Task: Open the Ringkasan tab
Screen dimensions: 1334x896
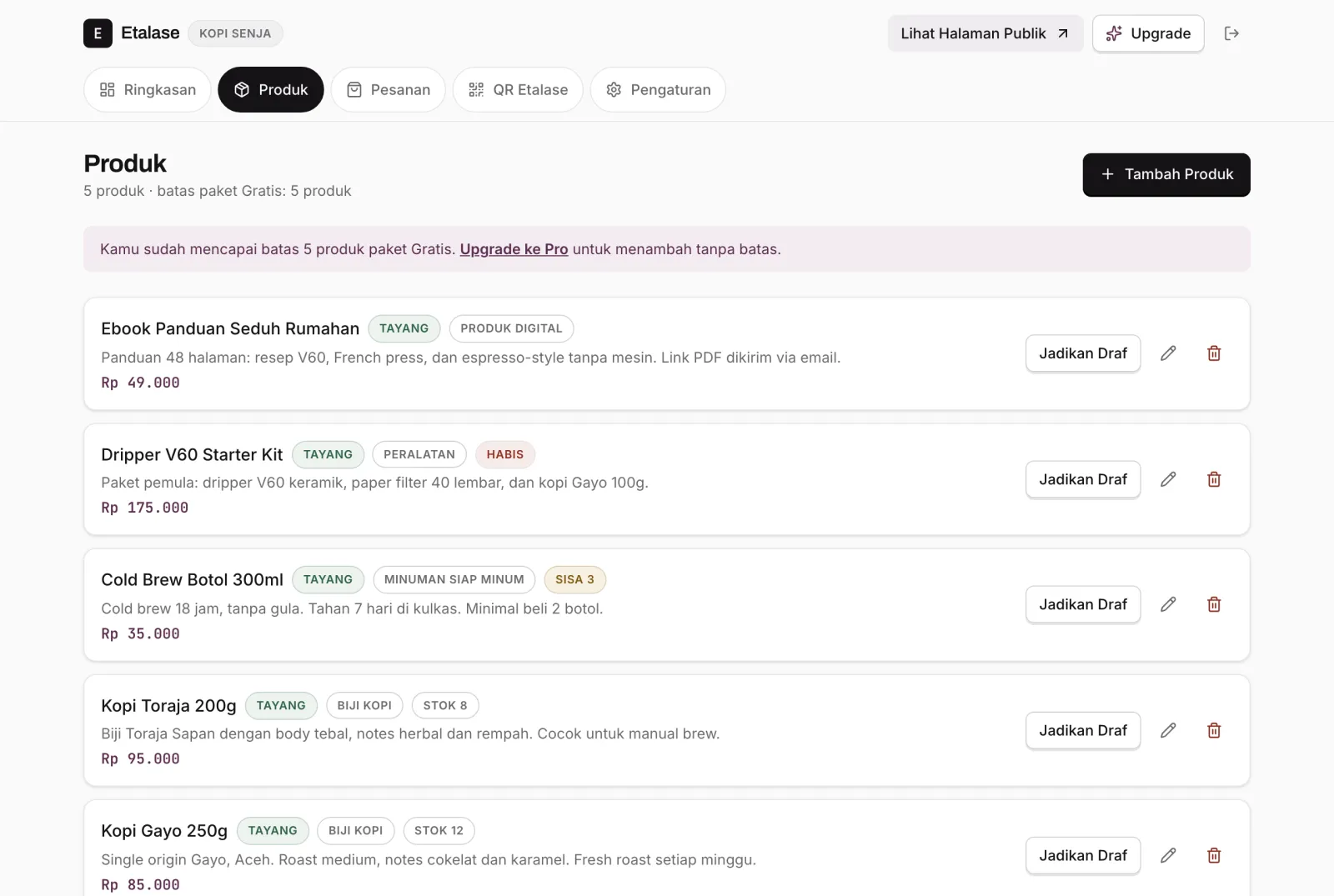Action: [x=148, y=89]
